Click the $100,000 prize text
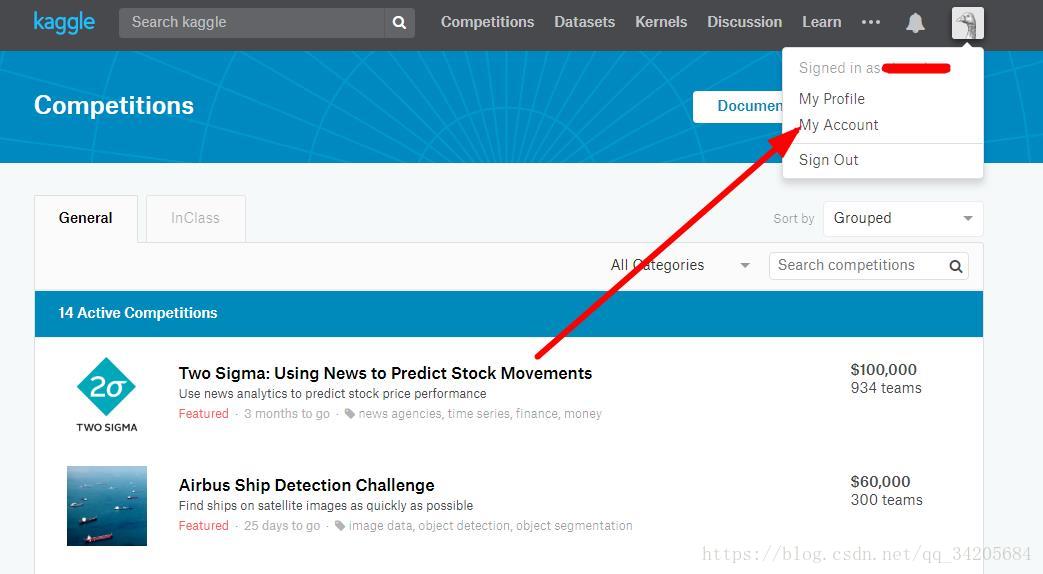Viewport: 1043px width, 574px height. pos(883,370)
